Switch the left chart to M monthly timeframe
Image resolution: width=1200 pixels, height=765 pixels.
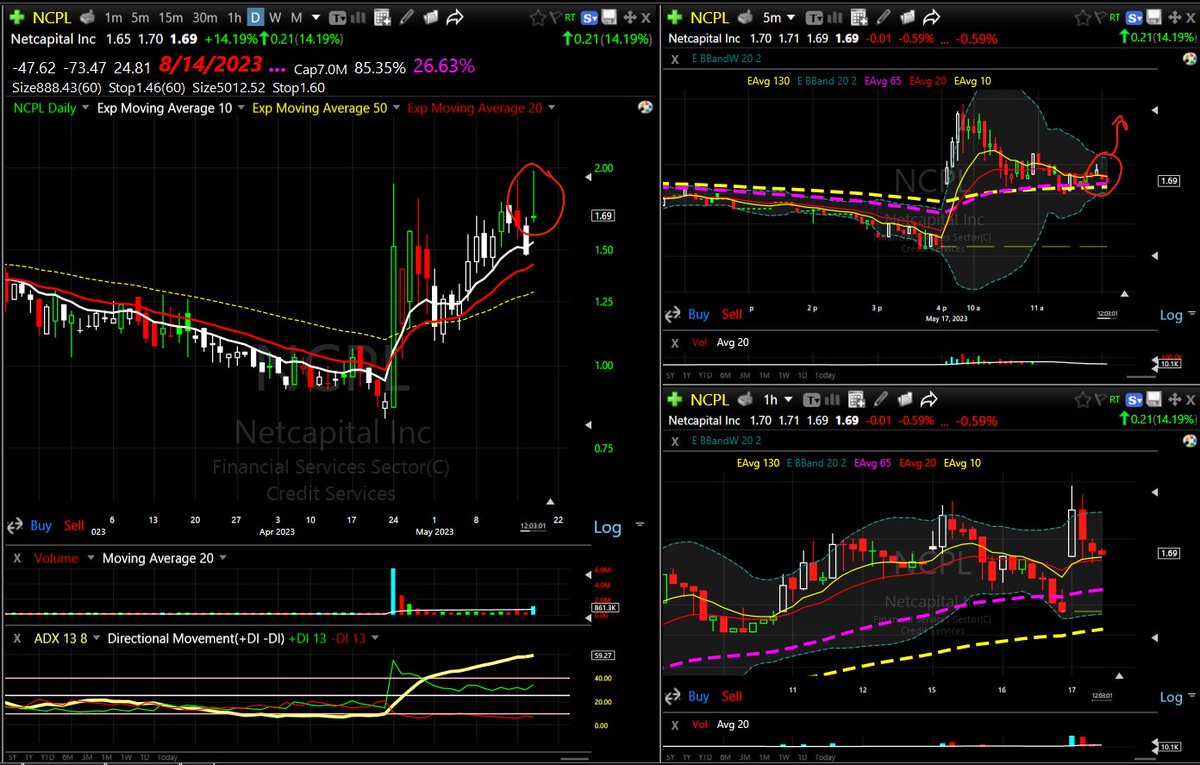click(x=296, y=18)
